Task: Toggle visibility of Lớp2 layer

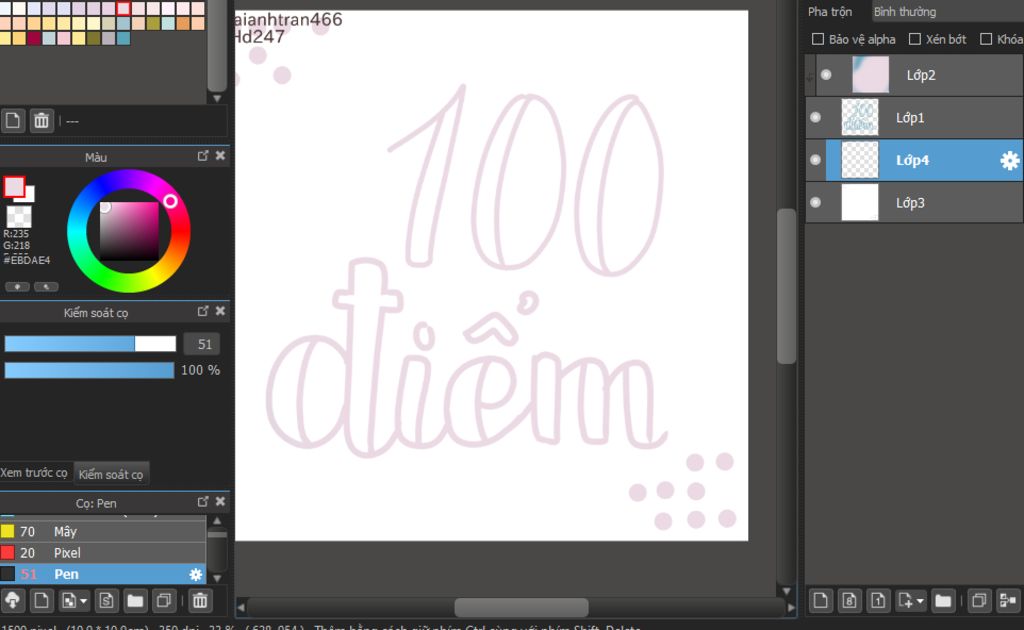Action: (x=826, y=74)
